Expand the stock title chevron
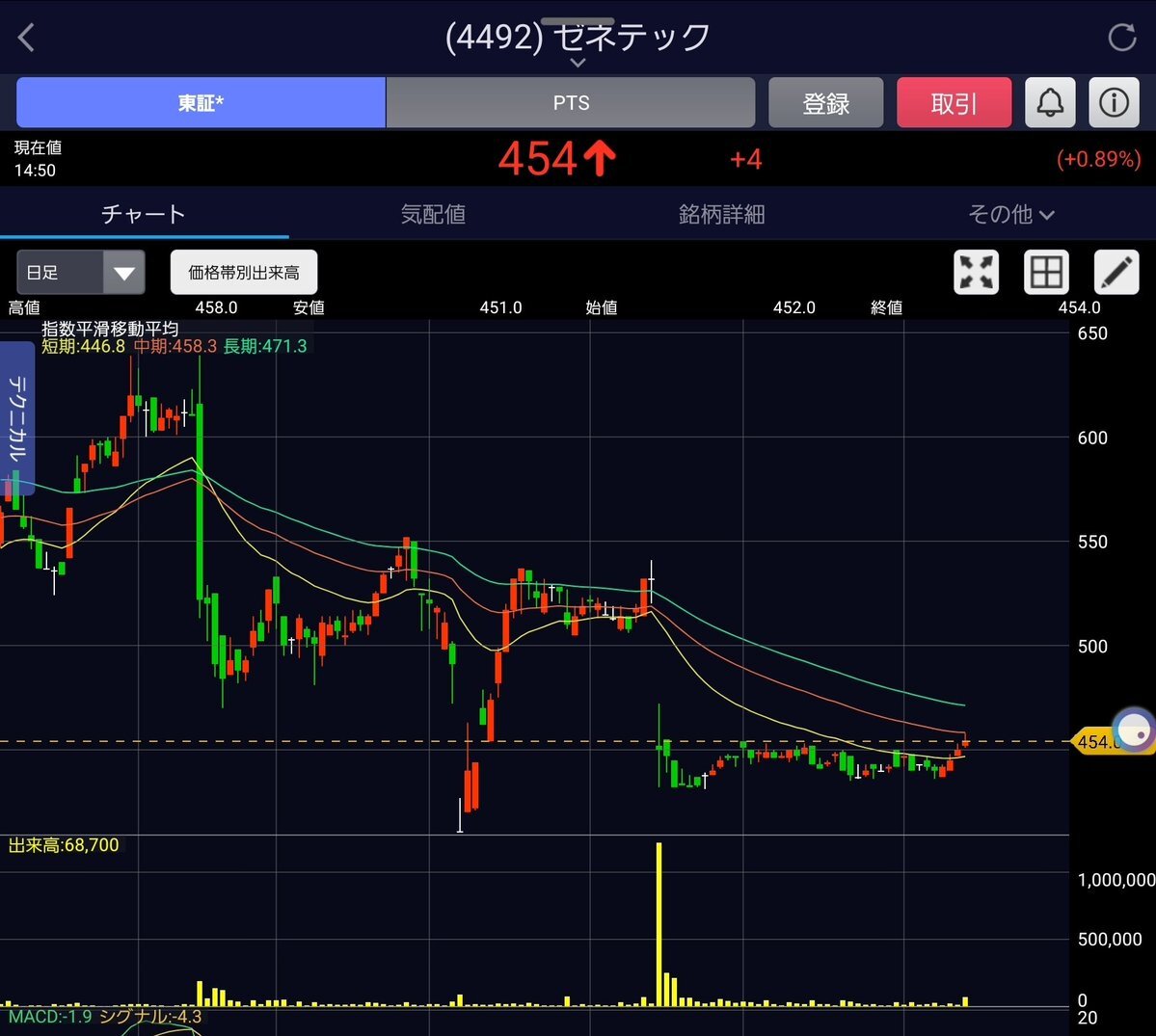The height and width of the screenshot is (1036, 1156). pos(578,63)
